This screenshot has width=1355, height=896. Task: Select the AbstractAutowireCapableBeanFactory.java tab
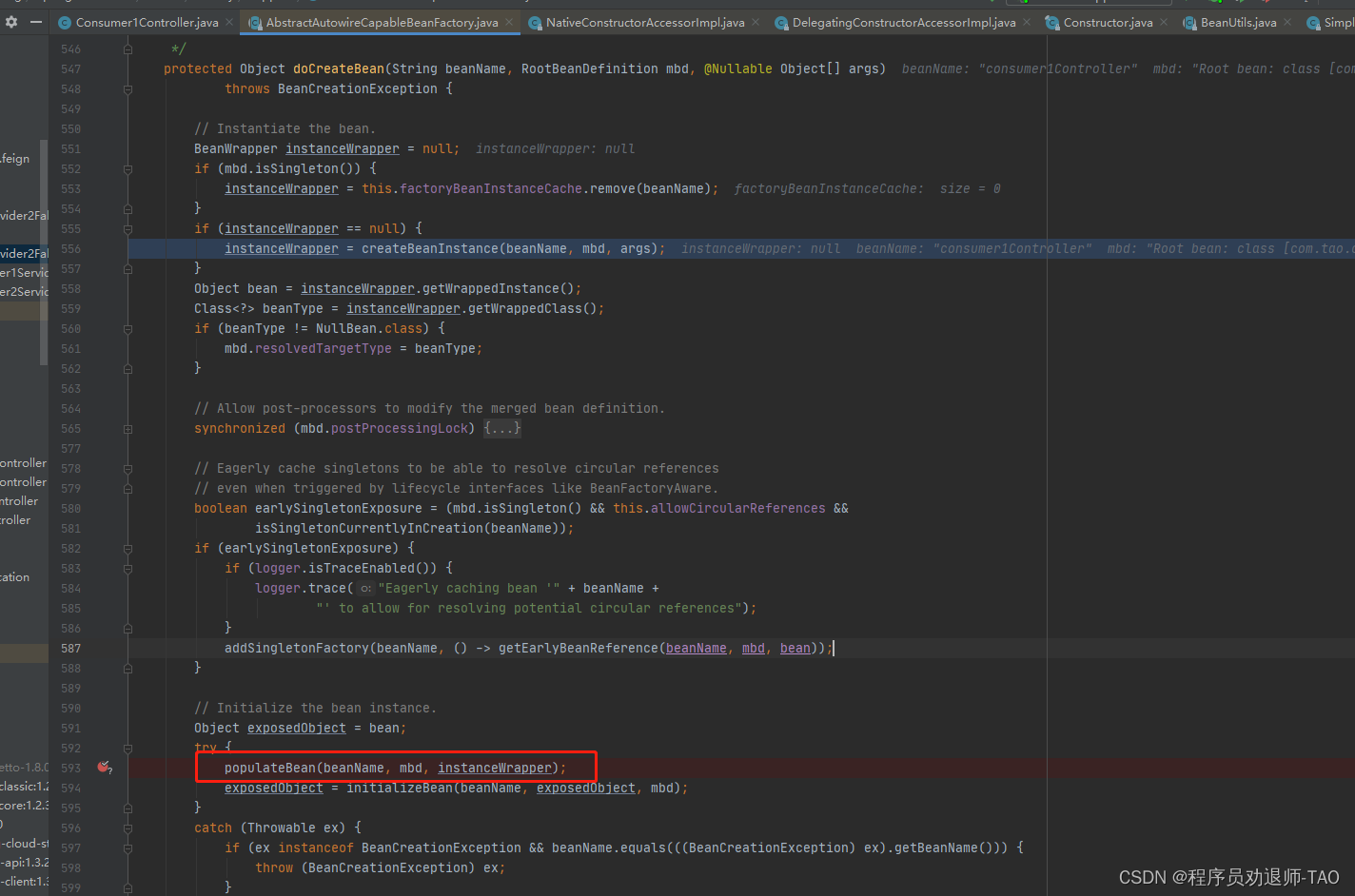coord(382,22)
